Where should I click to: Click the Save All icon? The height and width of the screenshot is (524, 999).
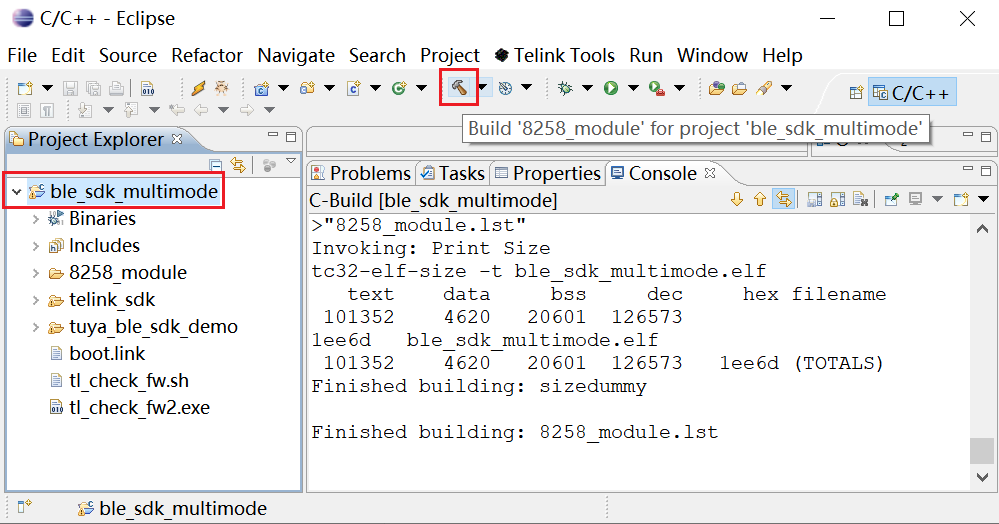93,88
